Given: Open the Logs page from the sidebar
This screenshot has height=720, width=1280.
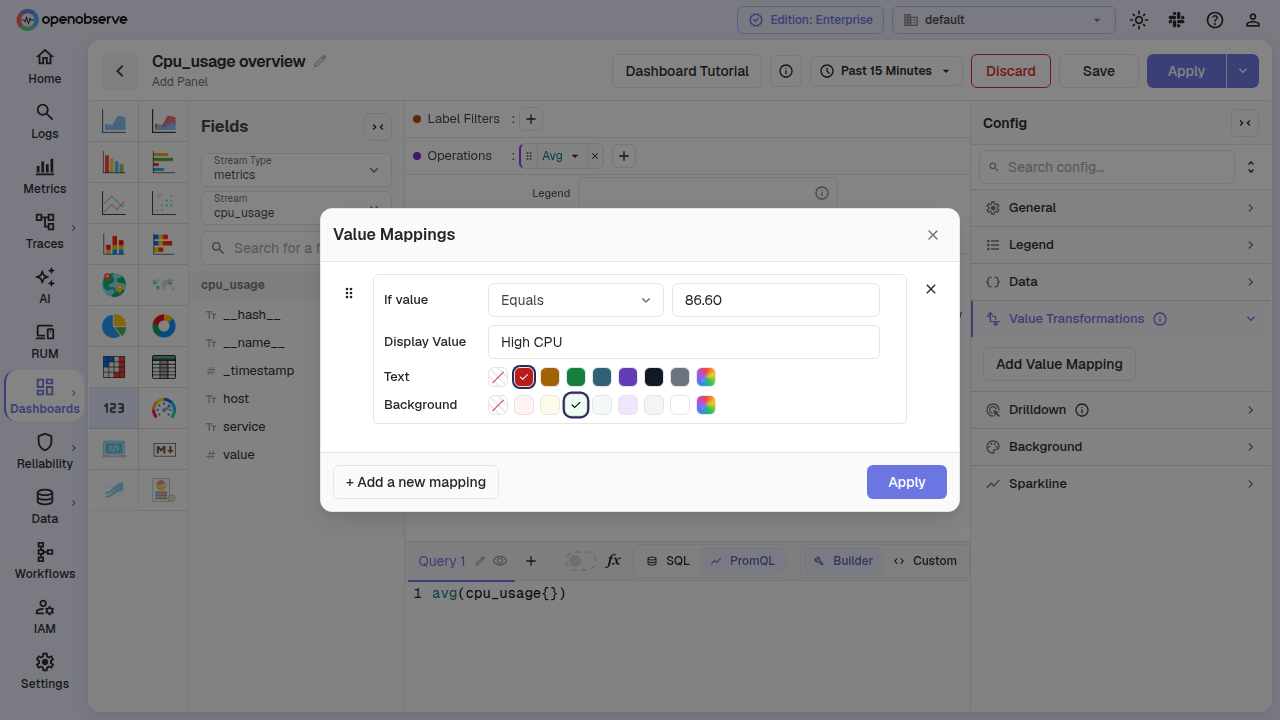Looking at the screenshot, I should (45, 121).
